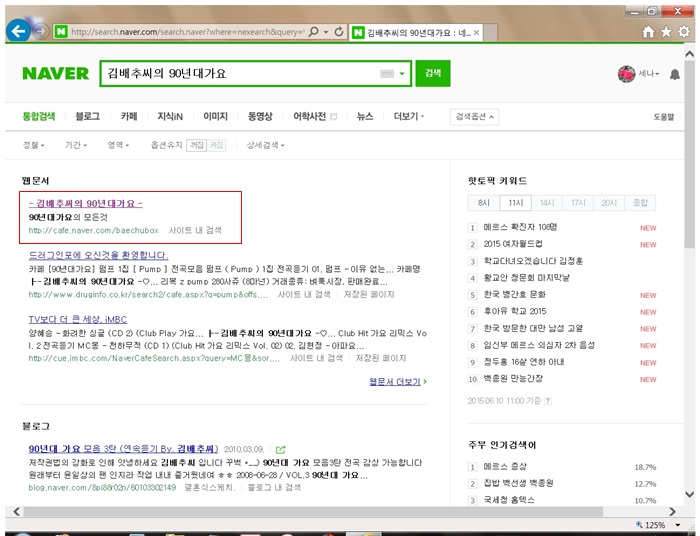Screen dimensions: 700x536
Task: Select the 통합검색 tab
Action: tap(39, 116)
